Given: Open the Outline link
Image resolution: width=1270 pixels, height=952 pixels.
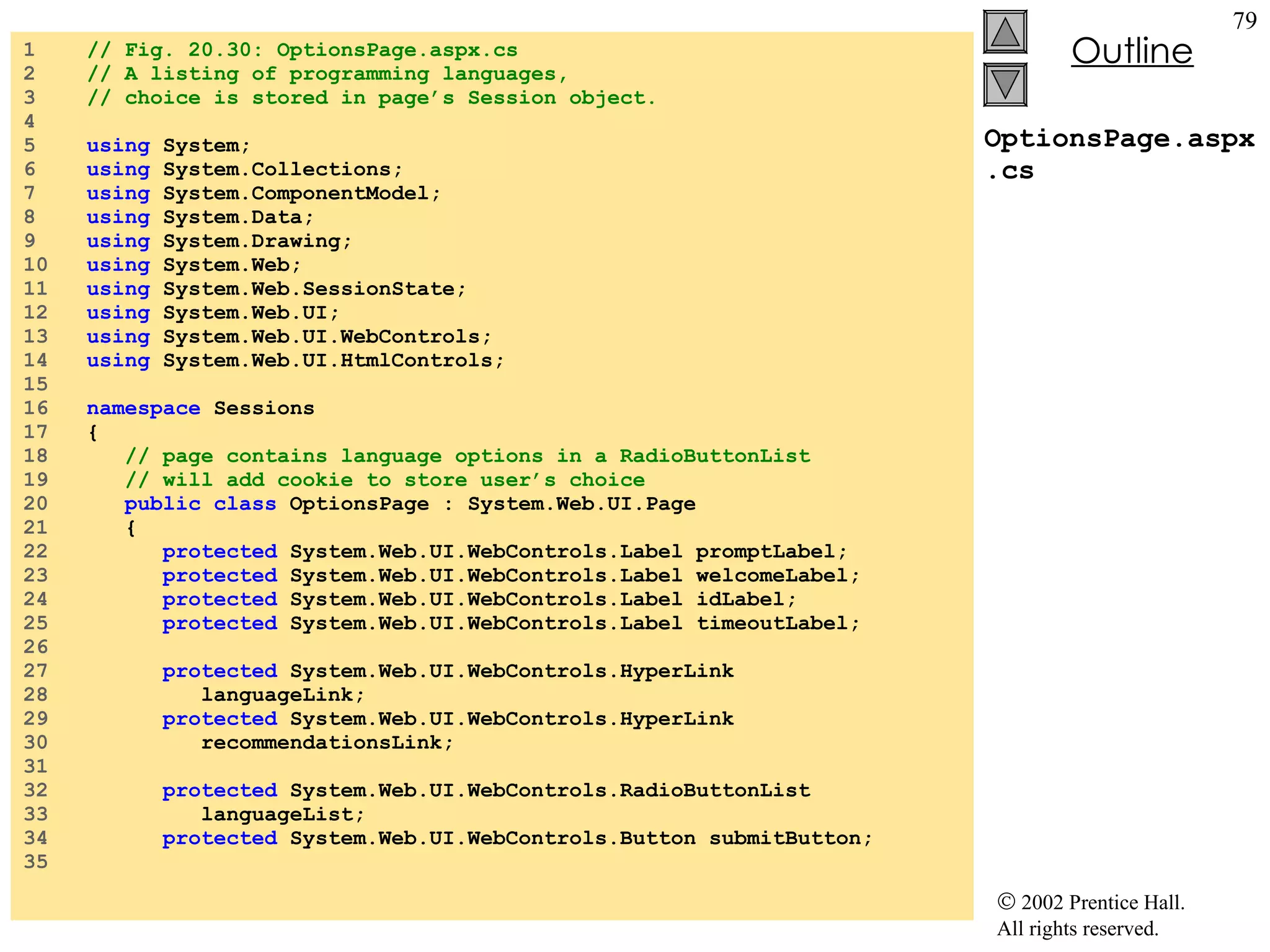Looking at the screenshot, I should [x=1132, y=51].
